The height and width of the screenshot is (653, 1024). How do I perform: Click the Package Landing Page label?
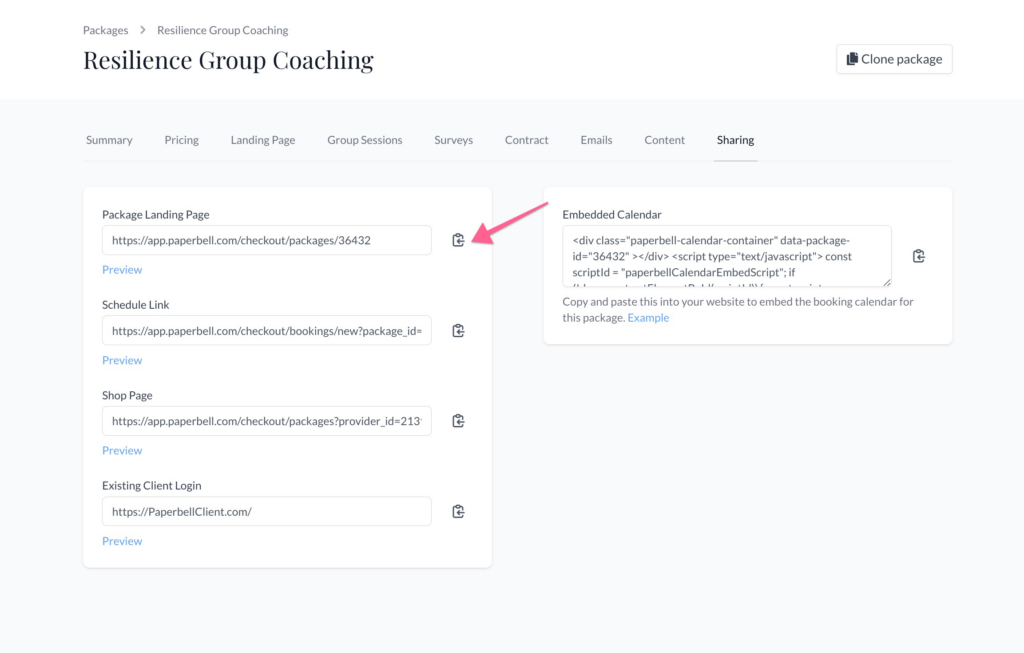(155, 214)
